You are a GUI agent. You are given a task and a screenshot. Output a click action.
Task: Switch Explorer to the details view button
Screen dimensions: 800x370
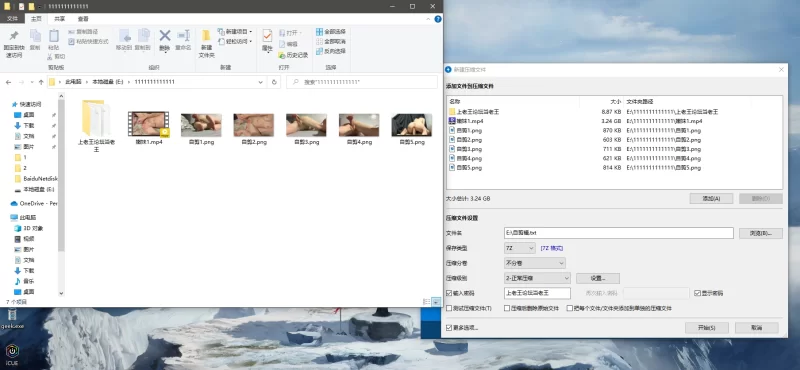point(427,302)
